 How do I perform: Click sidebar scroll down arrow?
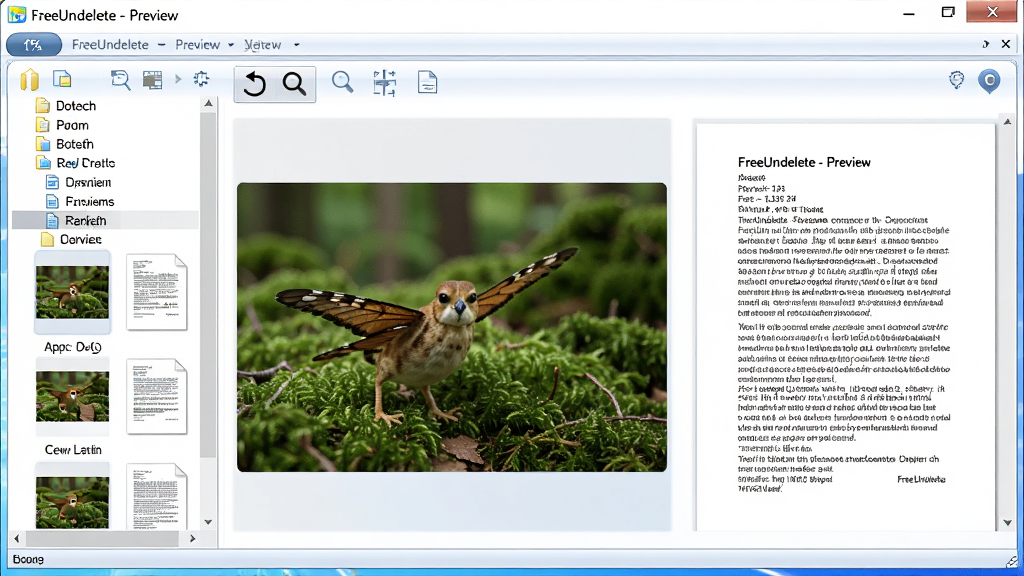click(x=208, y=522)
